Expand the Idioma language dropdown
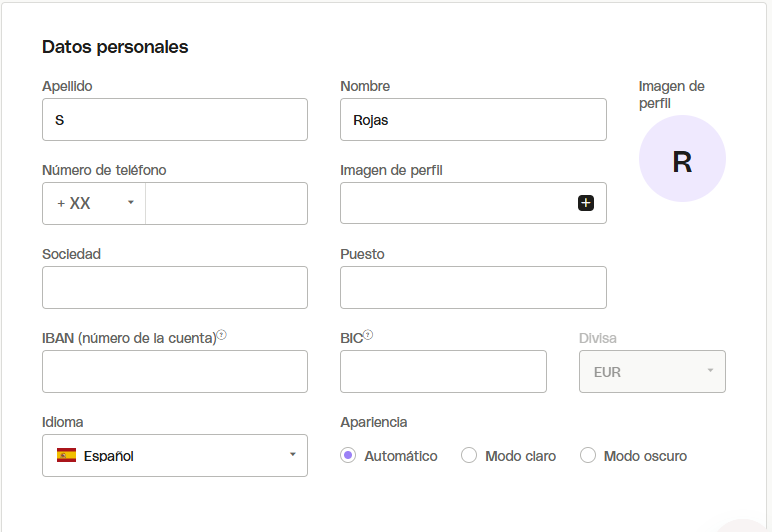Image resolution: width=772 pixels, height=532 pixels. click(x=174, y=456)
